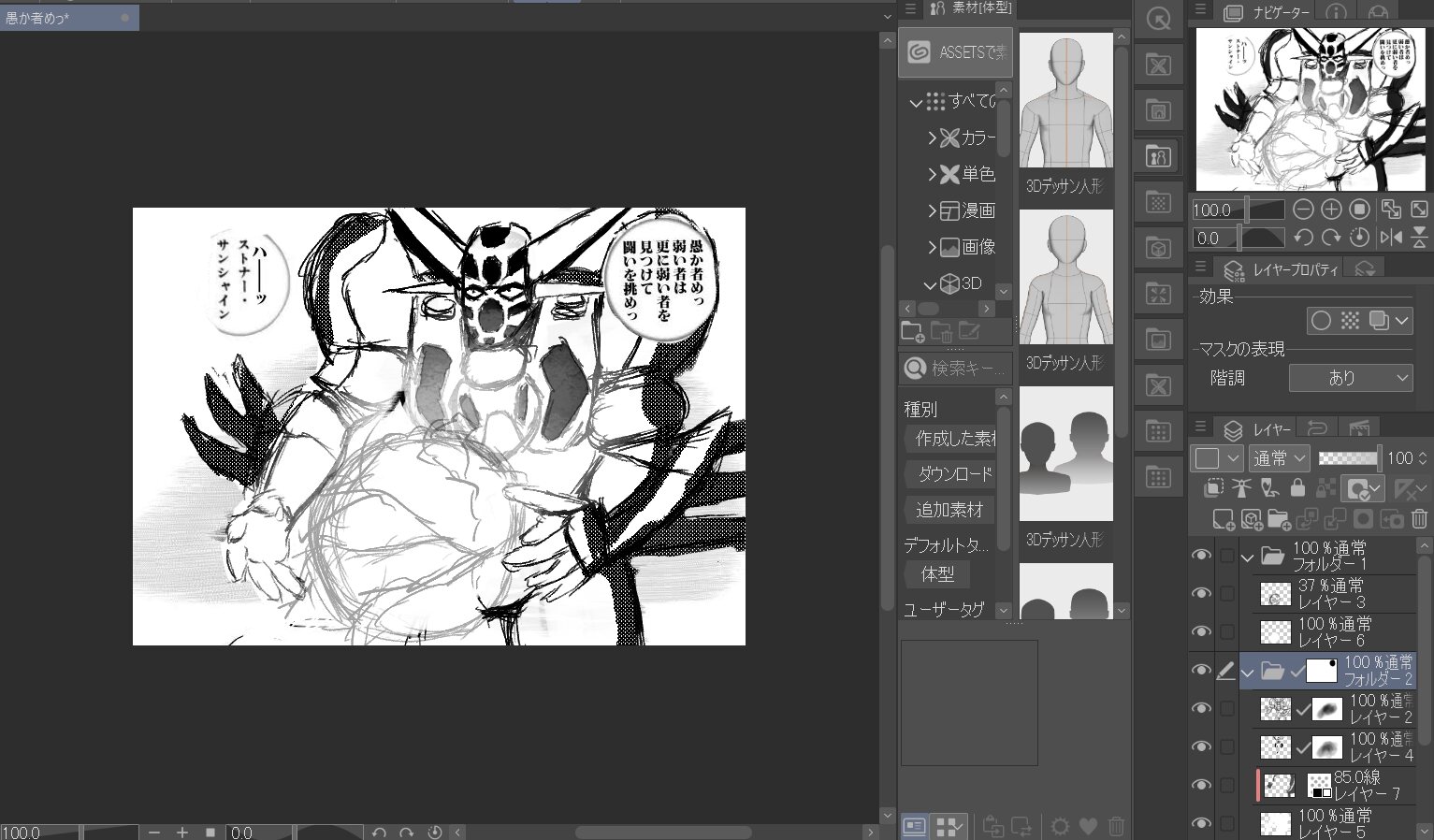Viewport: 1434px width, 840px height.
Task: Check the selection box beside レイヤー 3
Action: pyautogui.click(x=1227, y=594)
